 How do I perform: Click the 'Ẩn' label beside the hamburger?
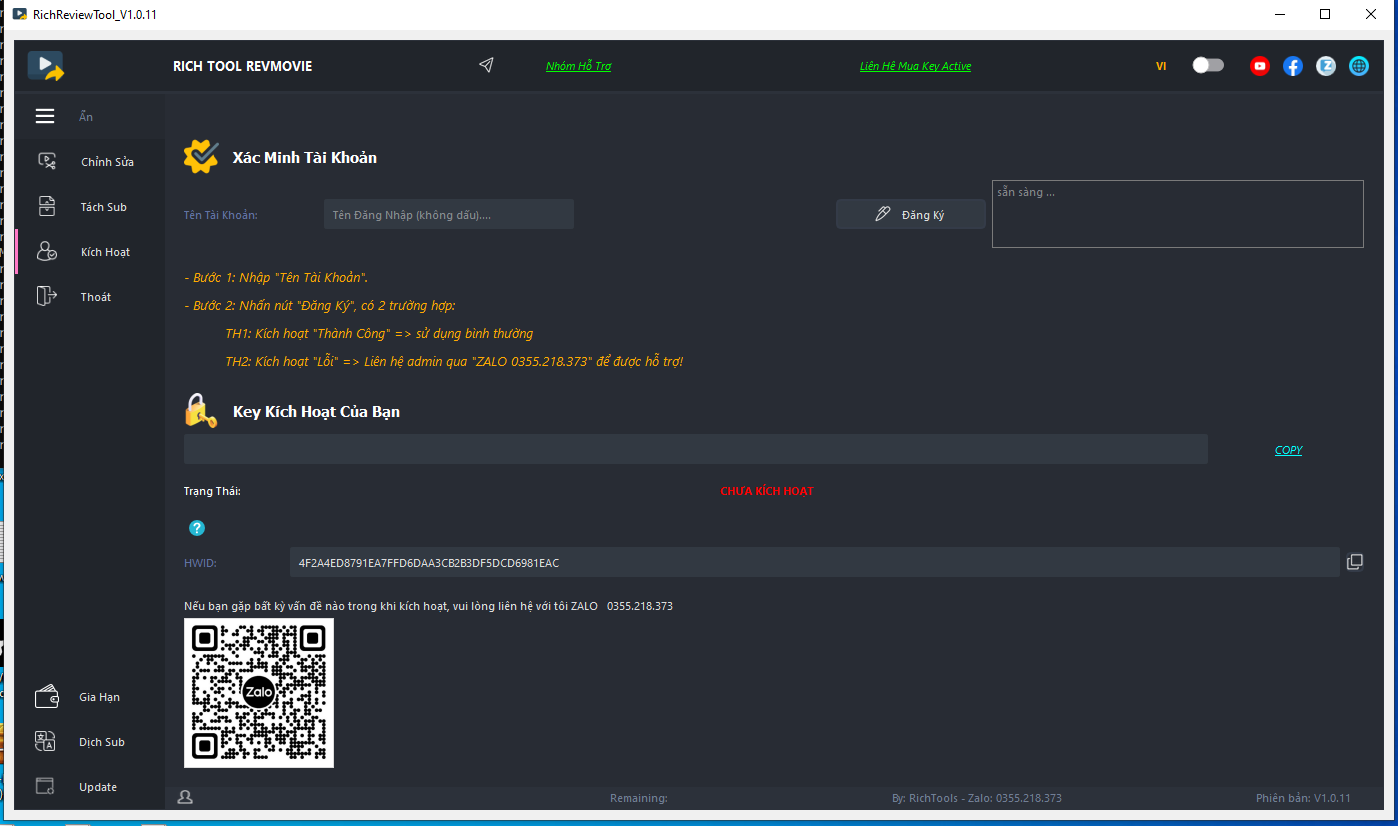(x=86, y=117)
